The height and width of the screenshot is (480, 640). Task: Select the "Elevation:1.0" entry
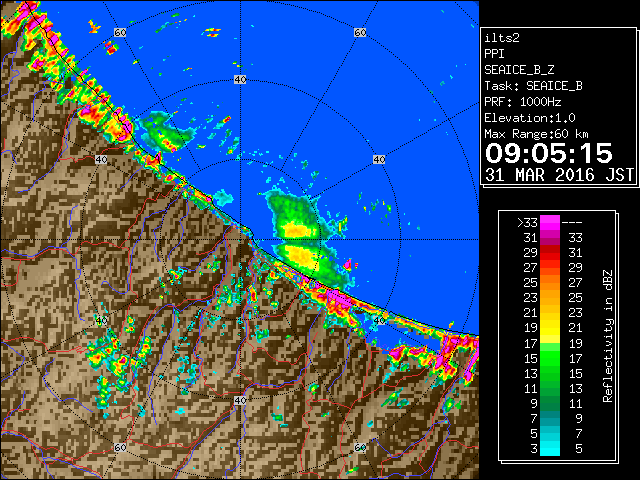530,118
